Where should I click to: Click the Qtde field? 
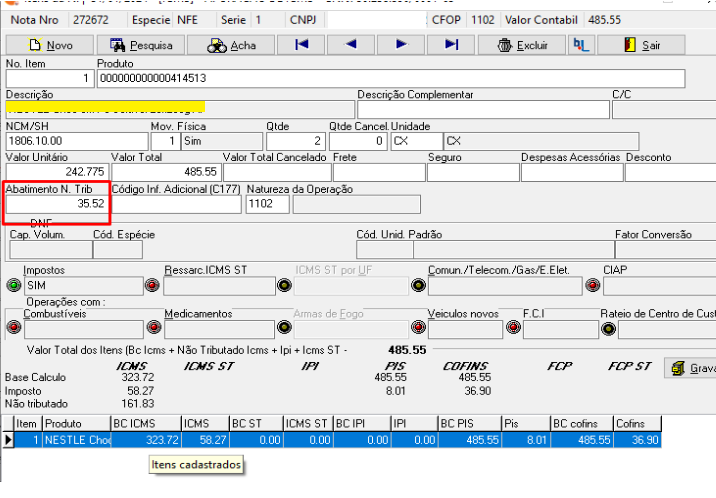click(295, 141)
